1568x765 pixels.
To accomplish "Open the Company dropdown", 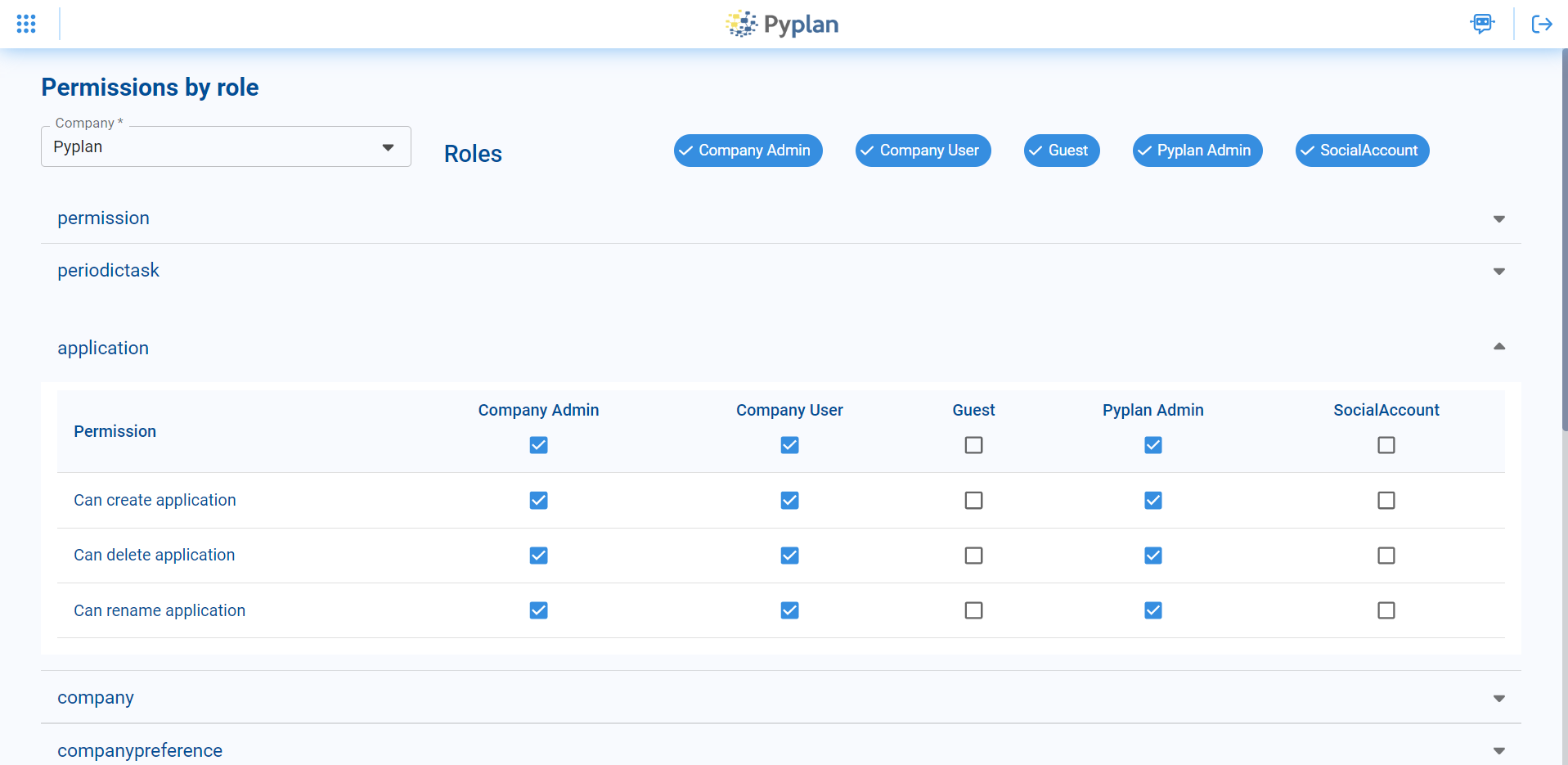I will click(x=388, y=146).
